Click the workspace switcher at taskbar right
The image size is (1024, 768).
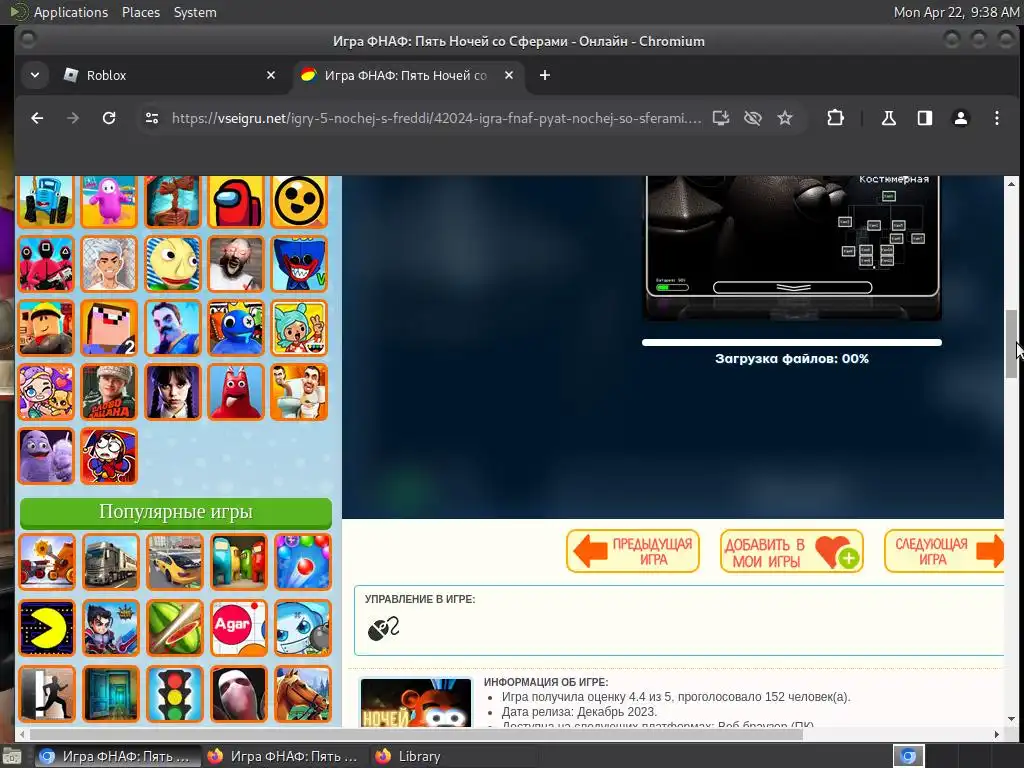pyautogui.click(x=908, y=756)
